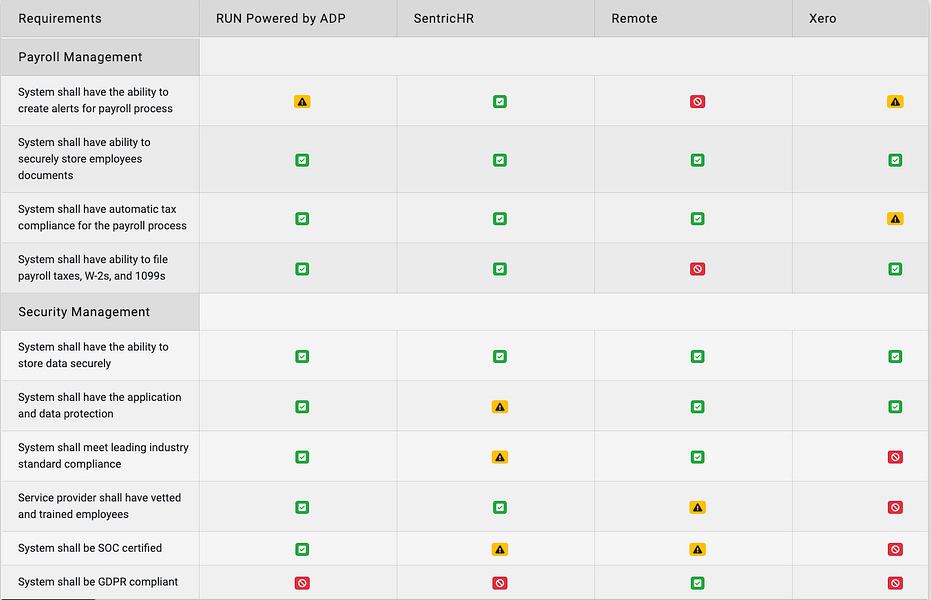Click SentricHR check for storing employee documents
The image size is (931, 600).
pos(500,160)
